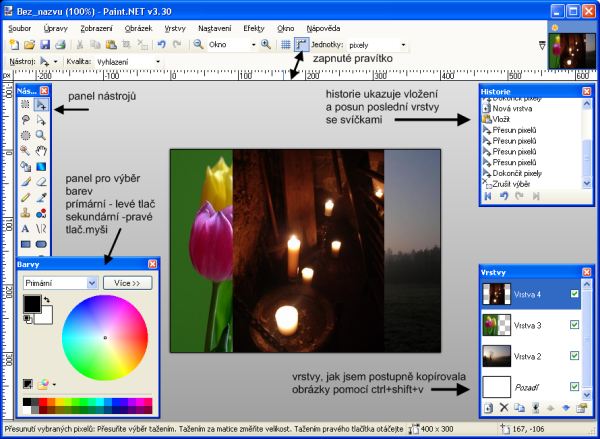The height and width of the screenshot is (439, 600).
Task: Click undo arrow in Historie panel
Action: (x=505, y=197)
